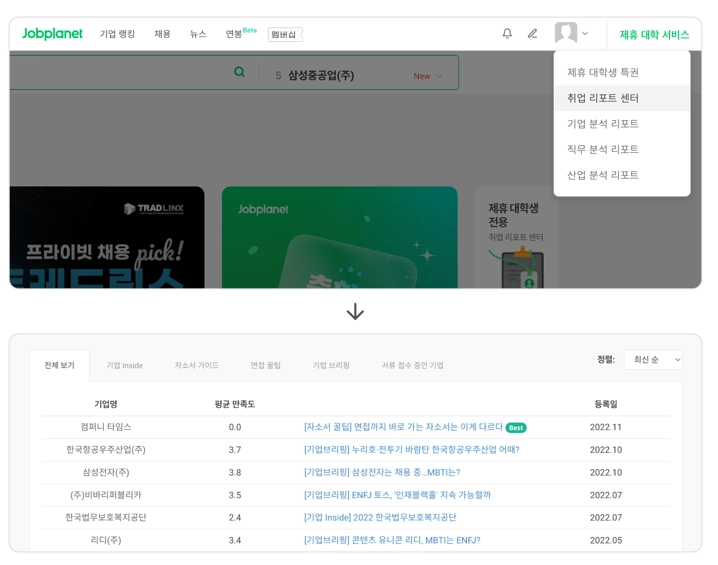Click the pencil write-review icon
Image resolution: width=718 pixels, height=565 pixels.
pyautogui.click(x=532, y=33)
